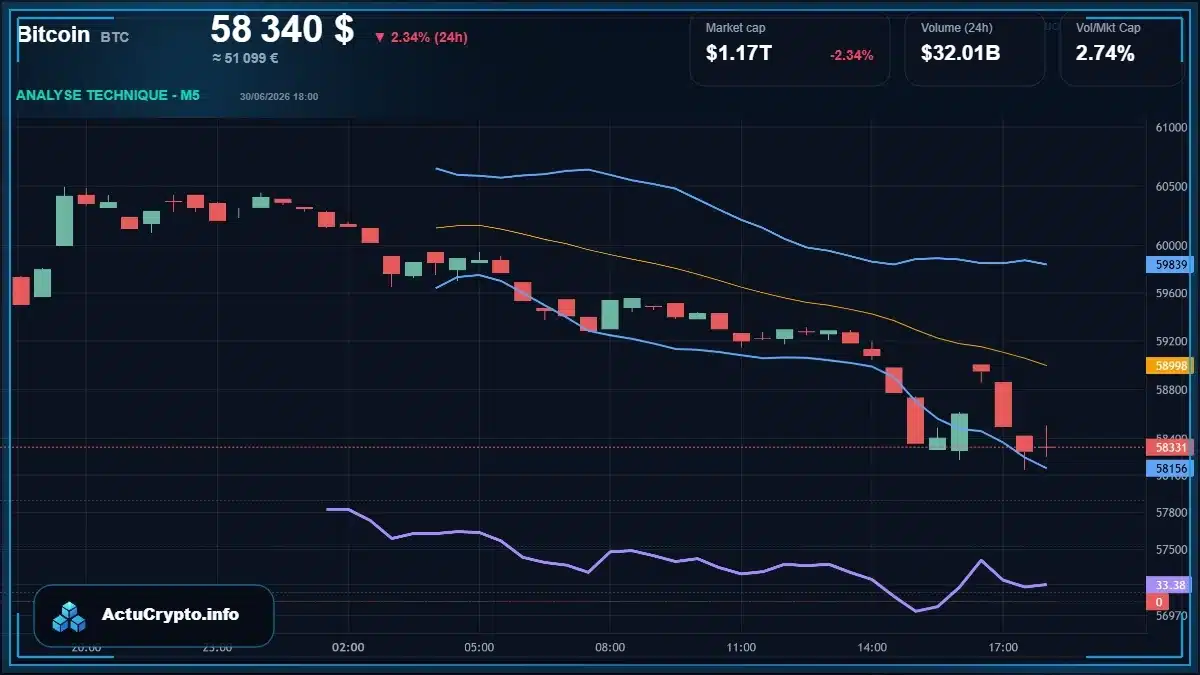Click the "61000" price axis label
This screenshot has height=675, width=1200.
1171,128
